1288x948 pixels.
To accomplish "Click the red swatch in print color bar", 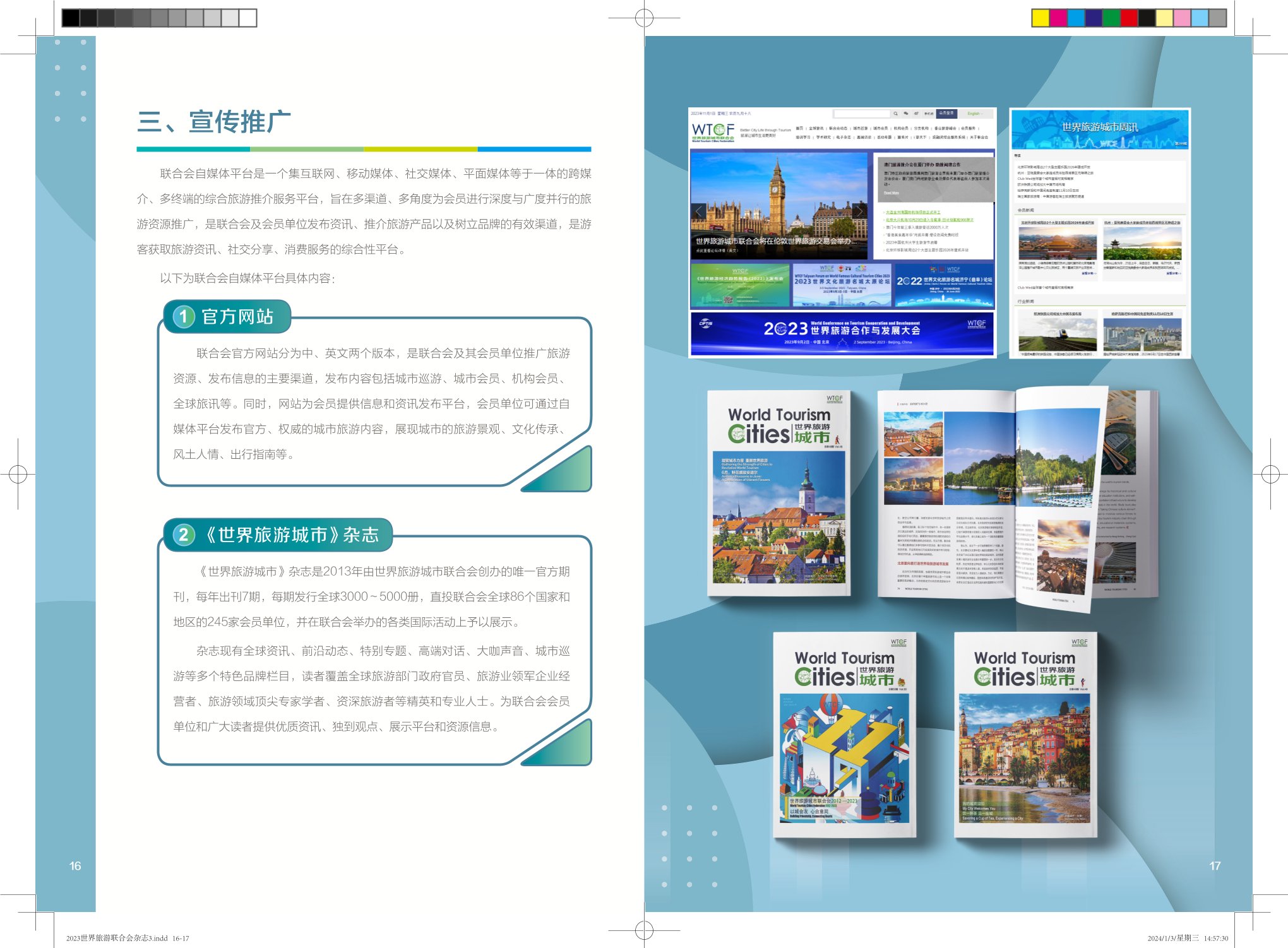I will pyautogui.click(x=1129, y=18).
